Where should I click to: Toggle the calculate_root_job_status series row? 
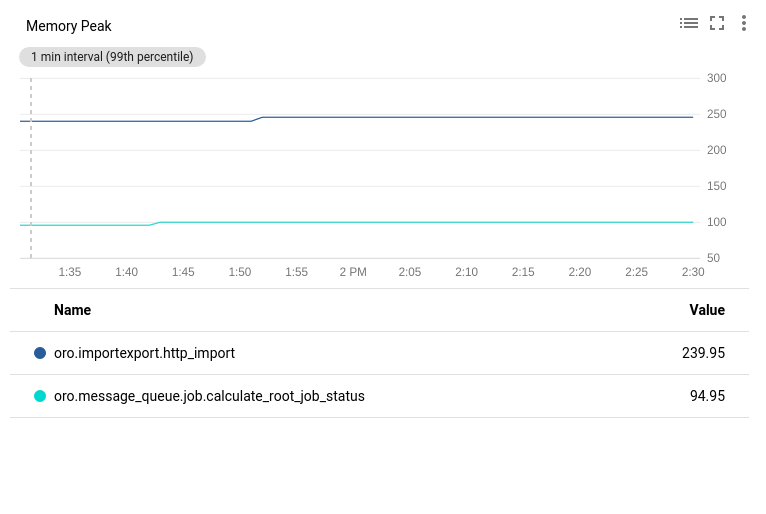208,396
